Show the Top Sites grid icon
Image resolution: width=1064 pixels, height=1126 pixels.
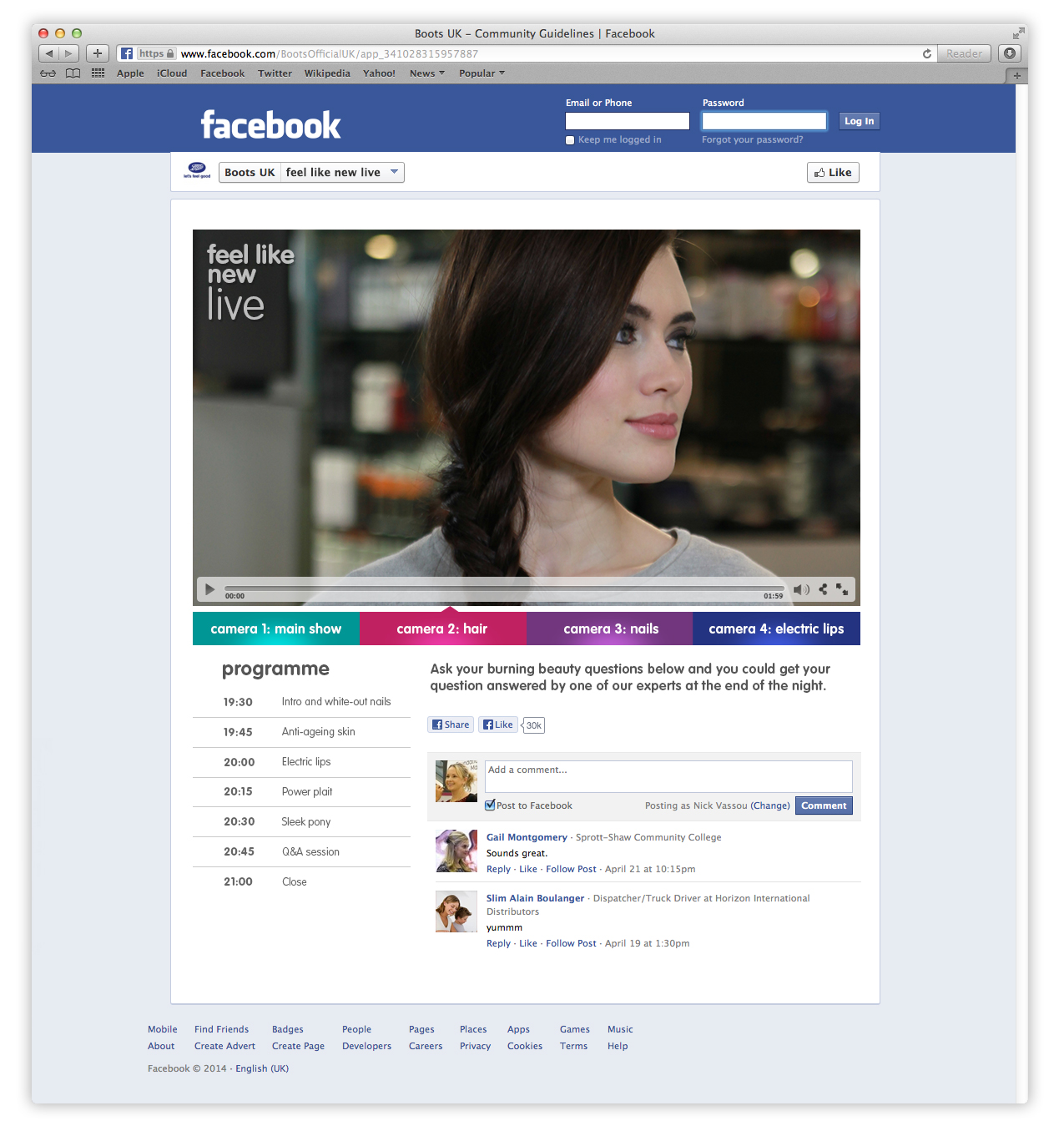point(98,73)
